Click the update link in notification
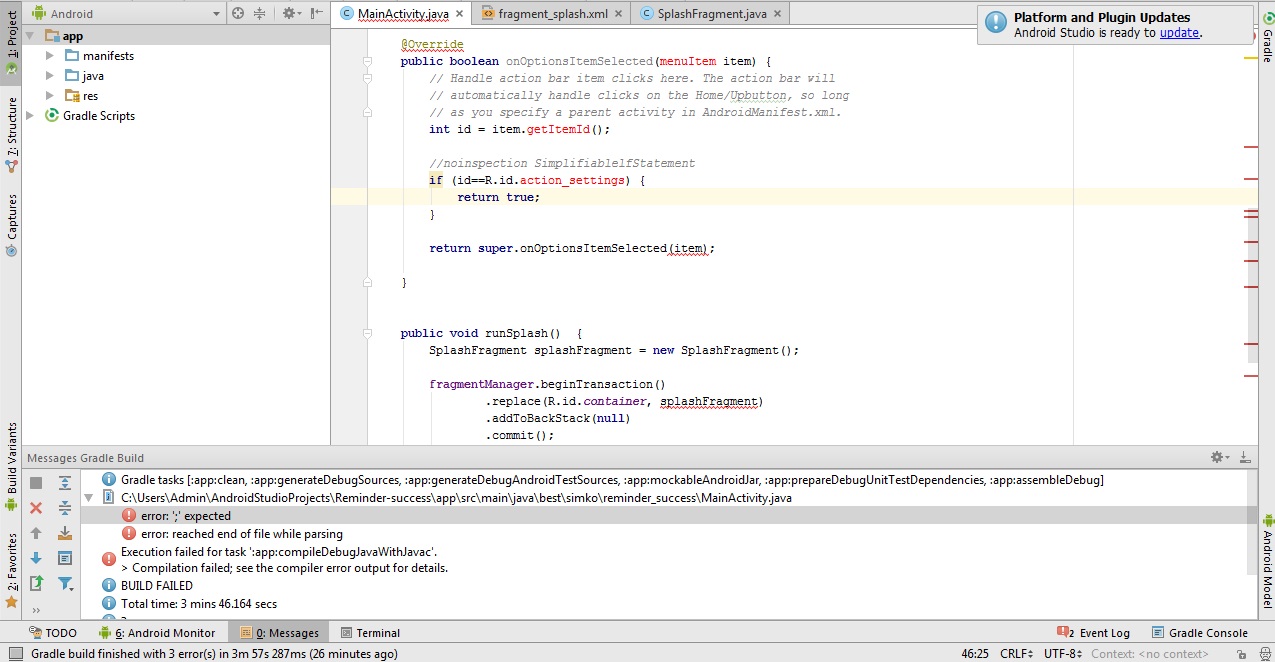Viewport: 1275px width, 662px height. (x=1179, y=33)
